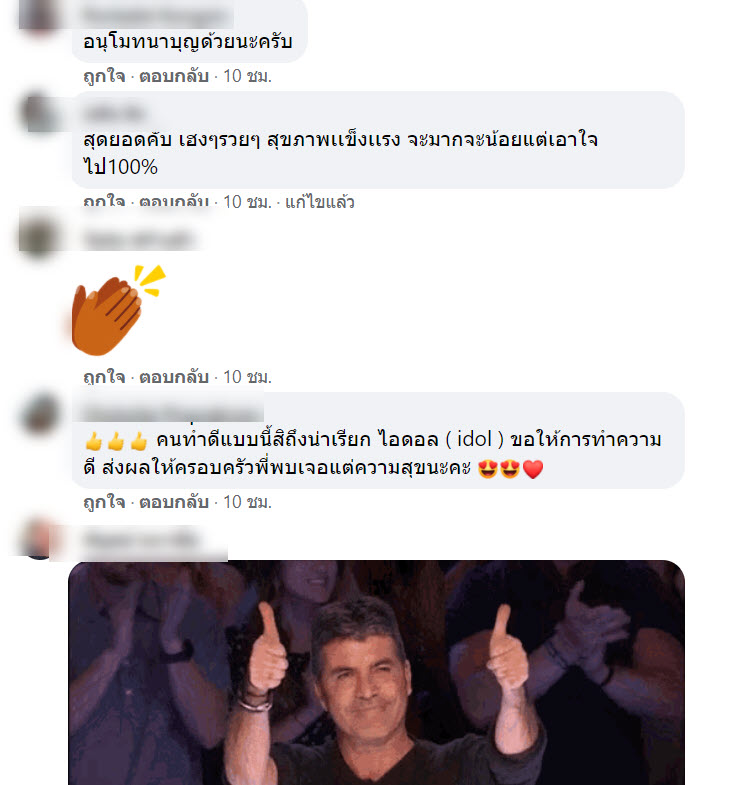Like the "สุดยอดคับ เฮงๆรวยๆ" comment
The width and height of the screenshot is (735, 785).
tap(104, 201)
